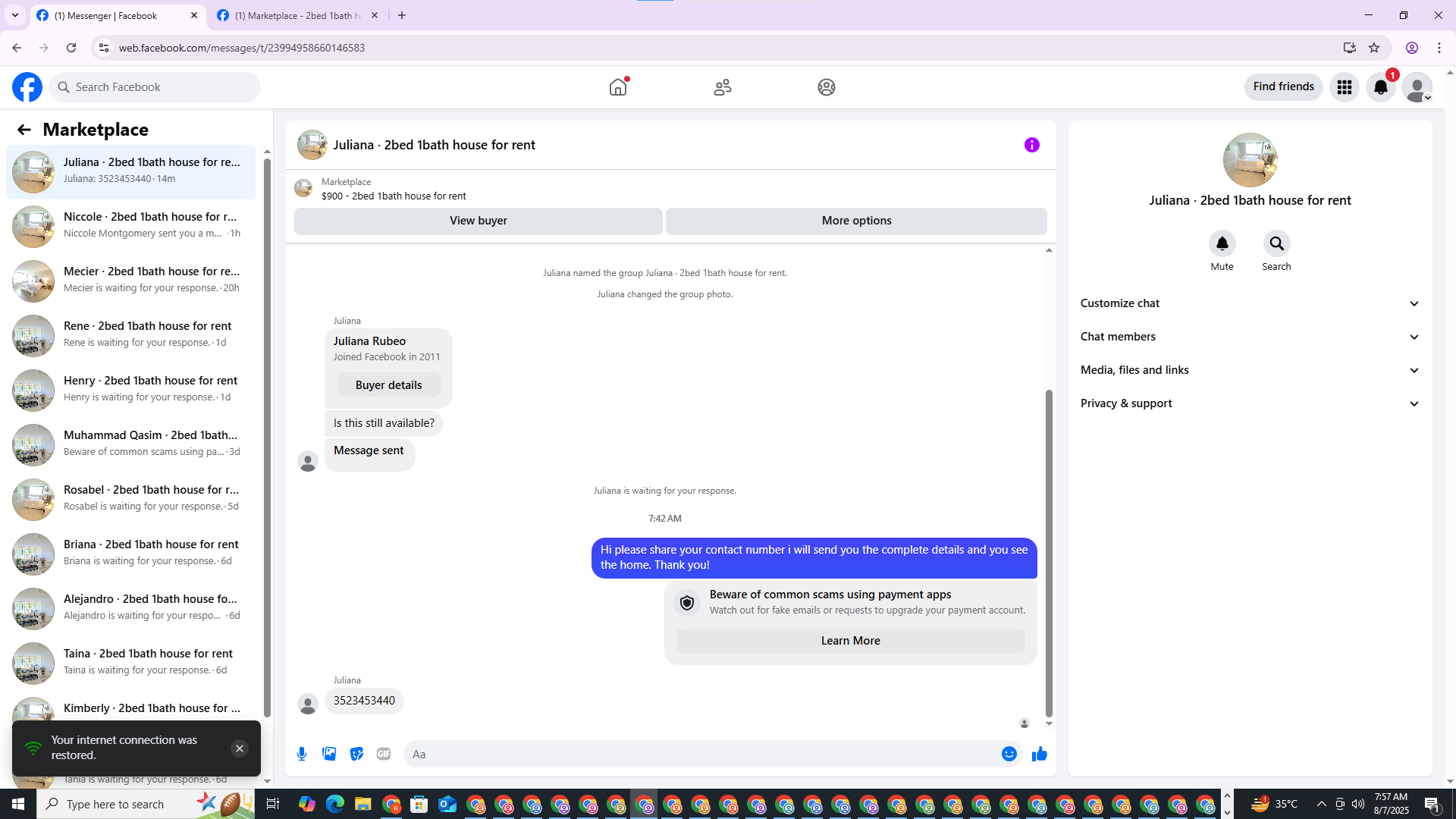Expand Chat members section
The width and height of the screenshot is (1456, 819).
[x=1250, y=337]
